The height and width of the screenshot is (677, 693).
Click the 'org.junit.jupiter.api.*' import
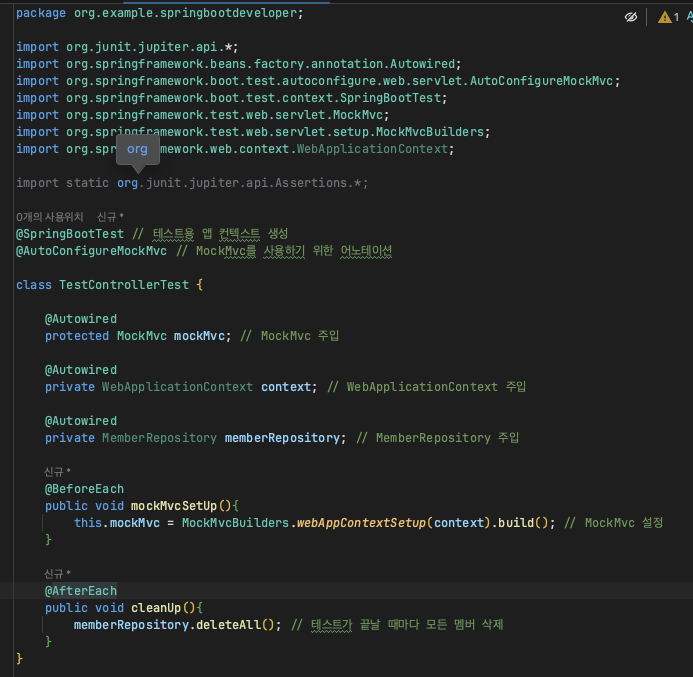pos(148,47)
